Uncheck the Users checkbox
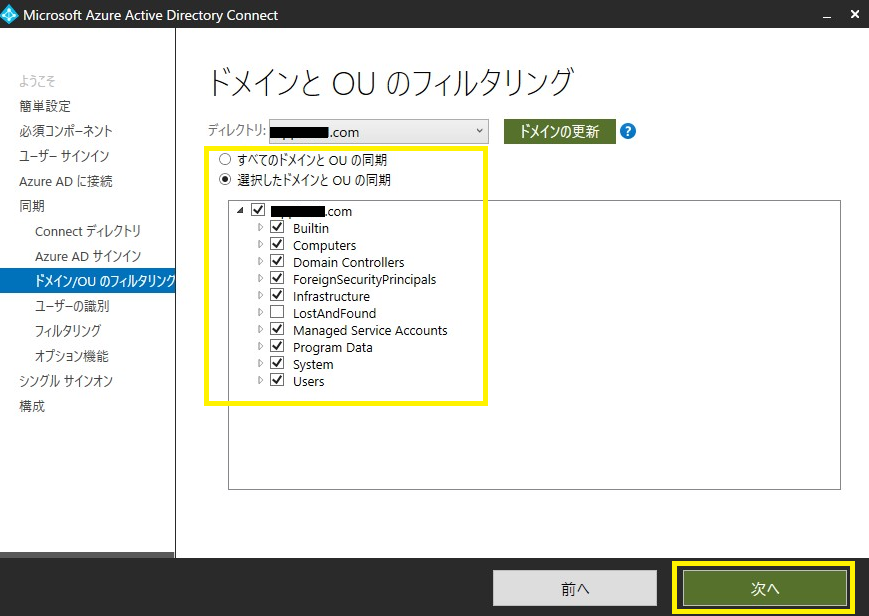 pyautogui.click(x=277, y=380)
